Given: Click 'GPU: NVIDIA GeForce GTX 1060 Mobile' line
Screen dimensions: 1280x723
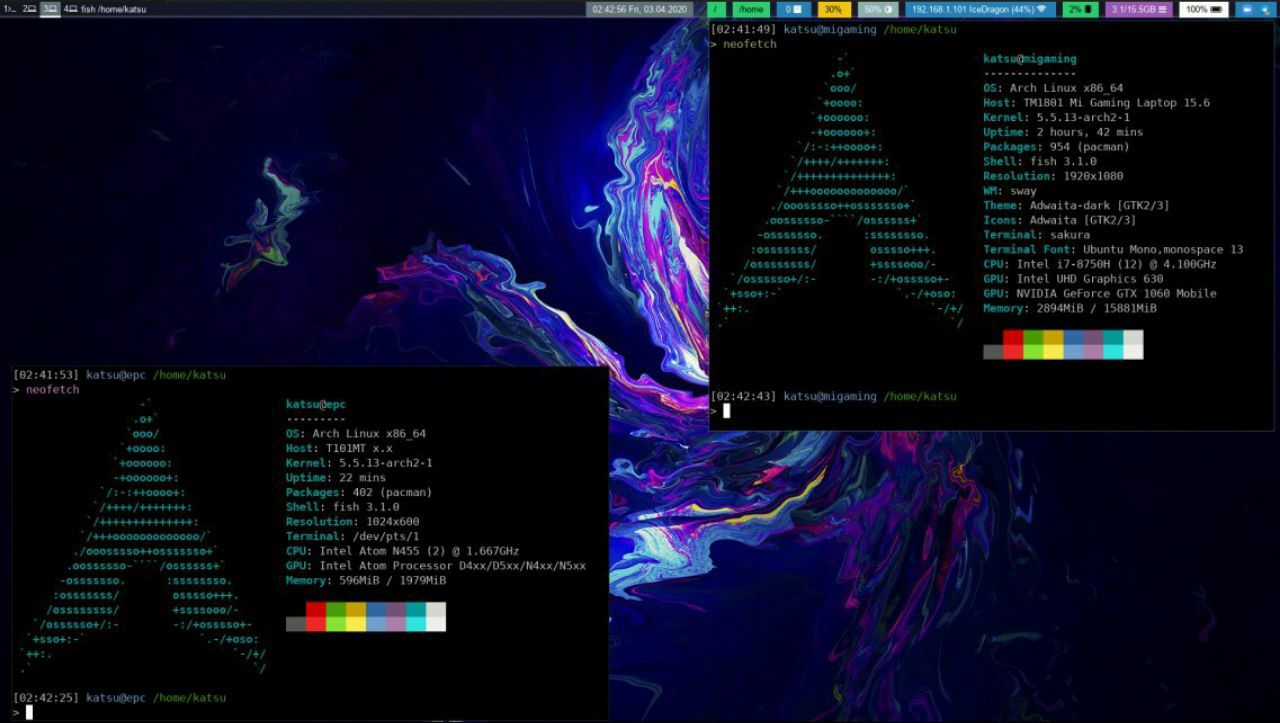Looking at the screenshot, I should 1100,293.
